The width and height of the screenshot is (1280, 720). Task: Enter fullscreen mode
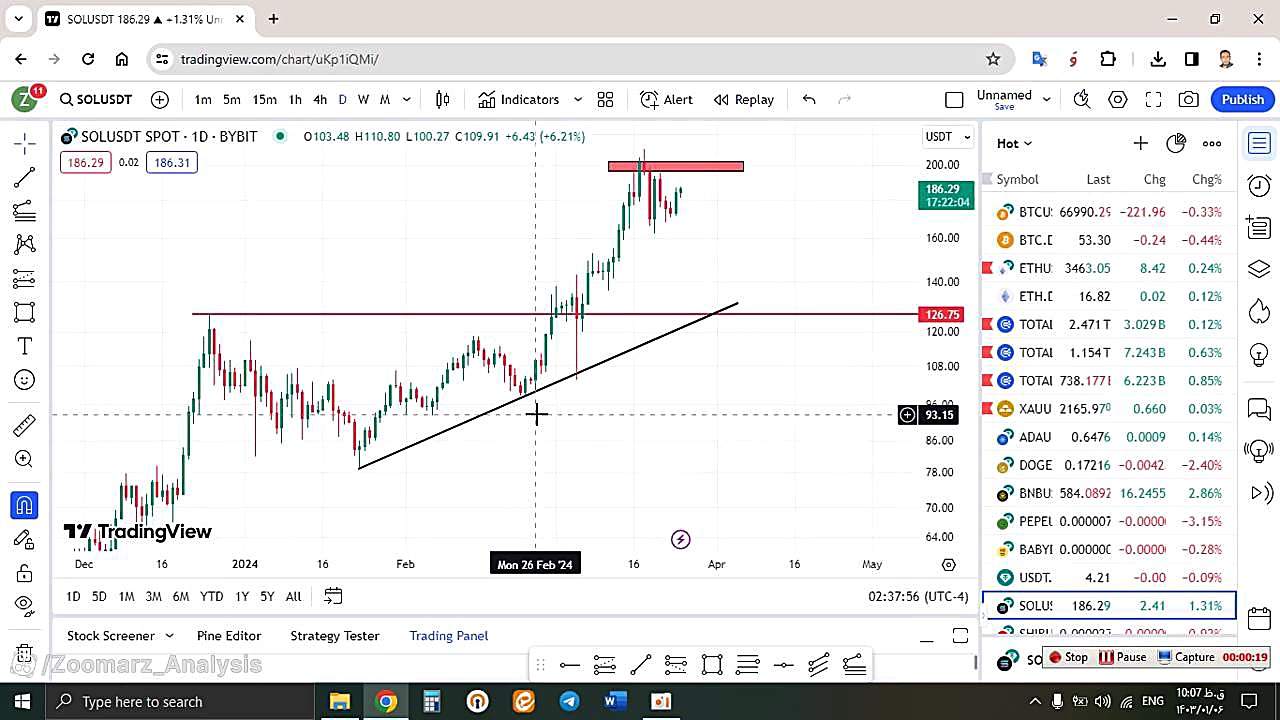click(1153, 99)
